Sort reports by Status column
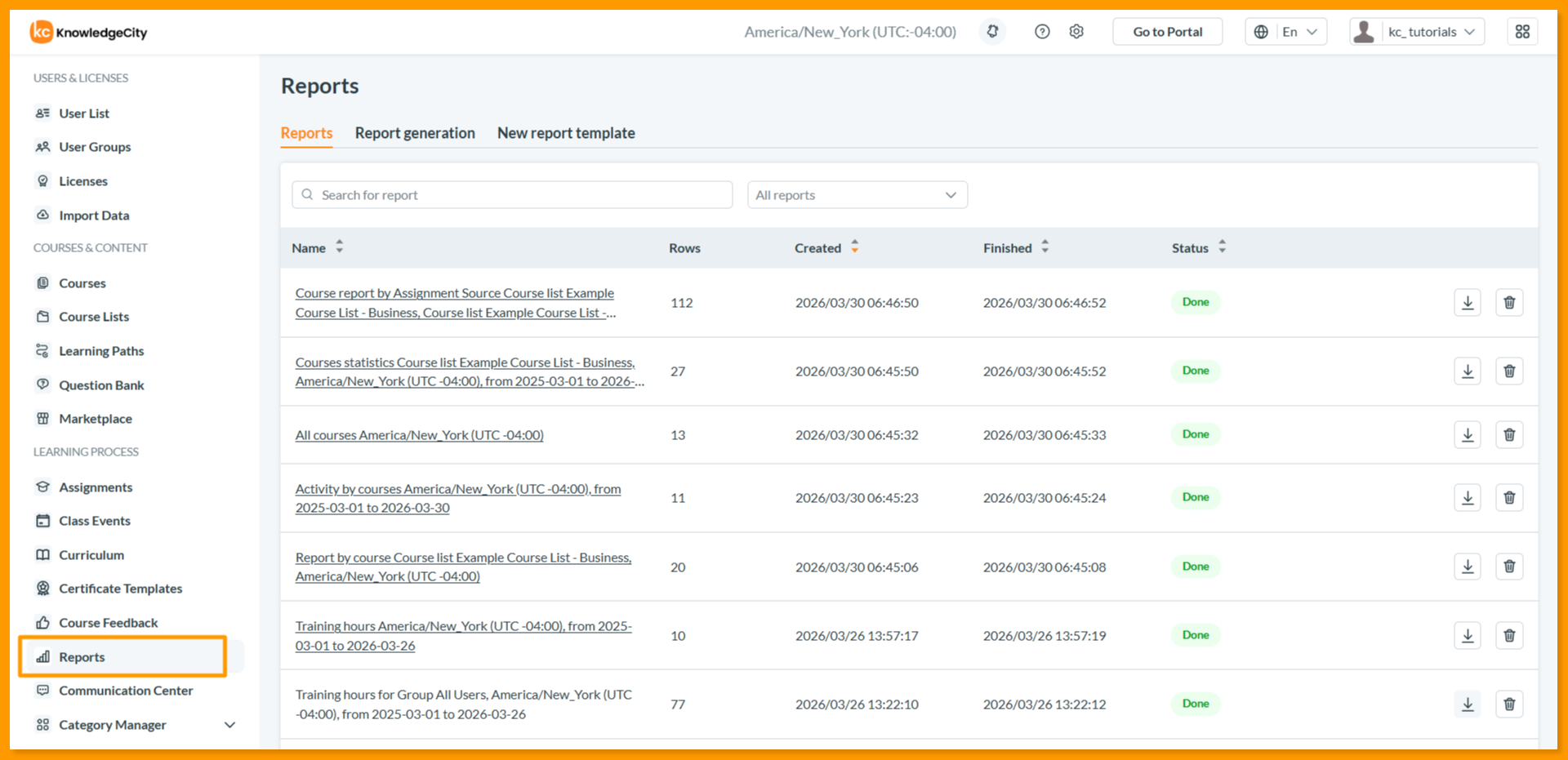This screenshot has height=760, width=1568. coord(1222,247)
